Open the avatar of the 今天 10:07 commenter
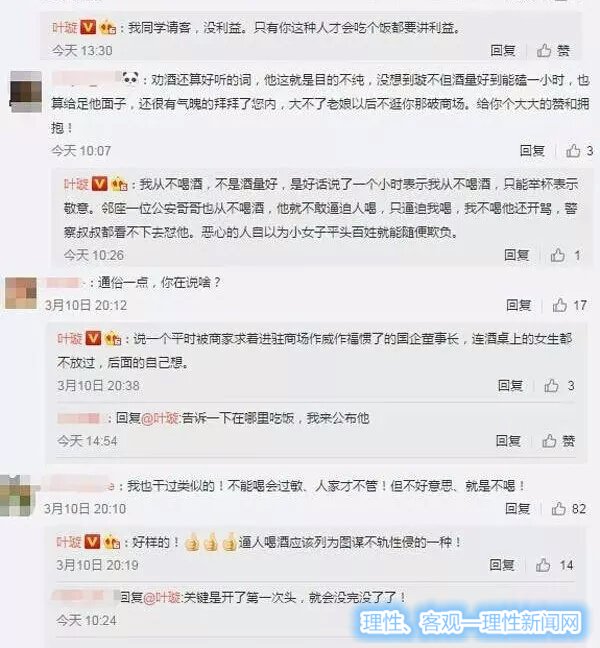 tap(26, 92)
